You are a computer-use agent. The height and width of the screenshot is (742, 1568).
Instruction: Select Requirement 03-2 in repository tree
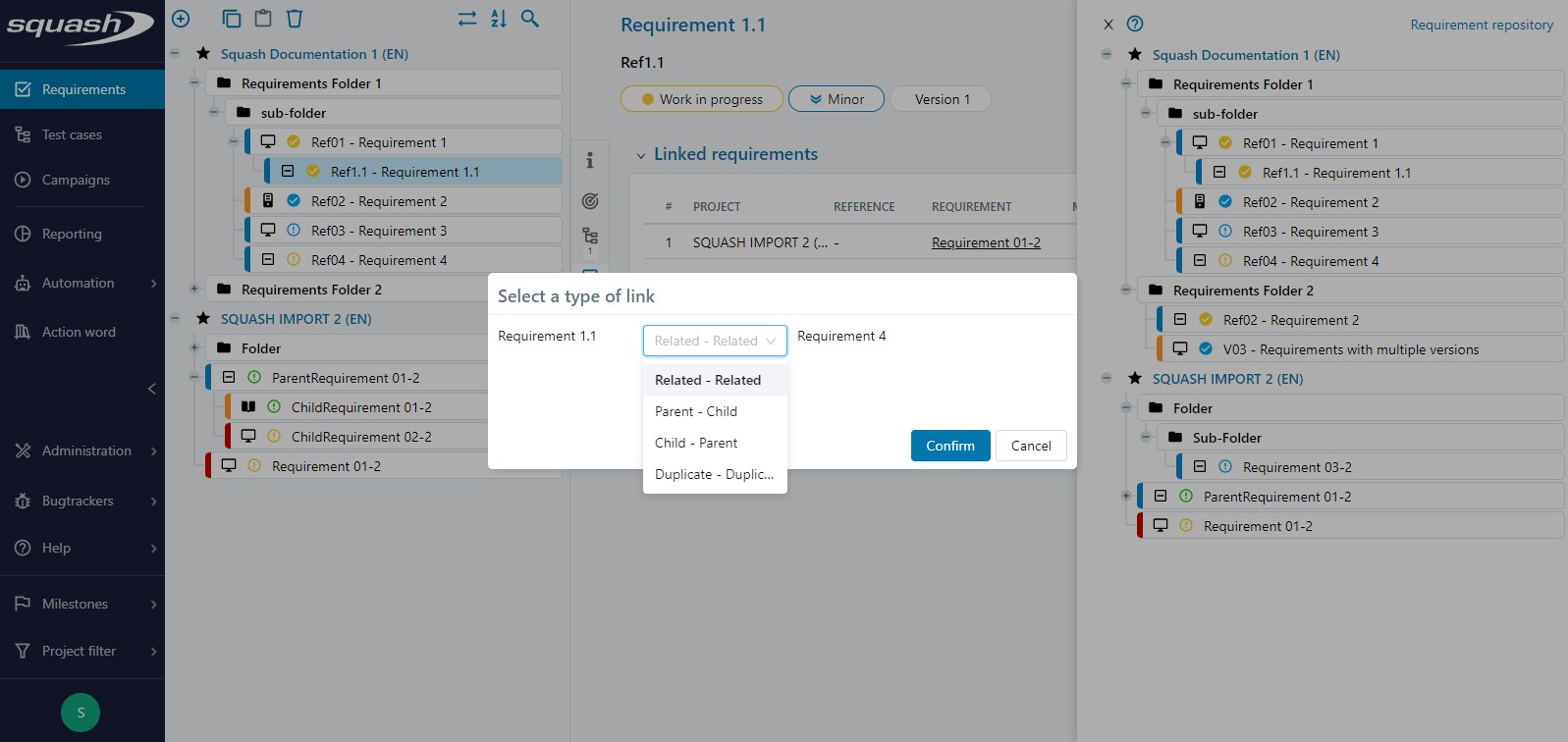[x=1296, y=467]
